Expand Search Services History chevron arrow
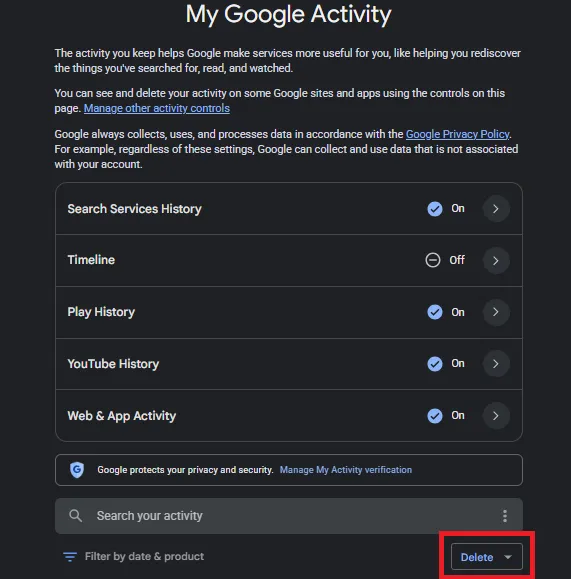The height and width of the screenshot is (579, 571). (x=496, y=209)
